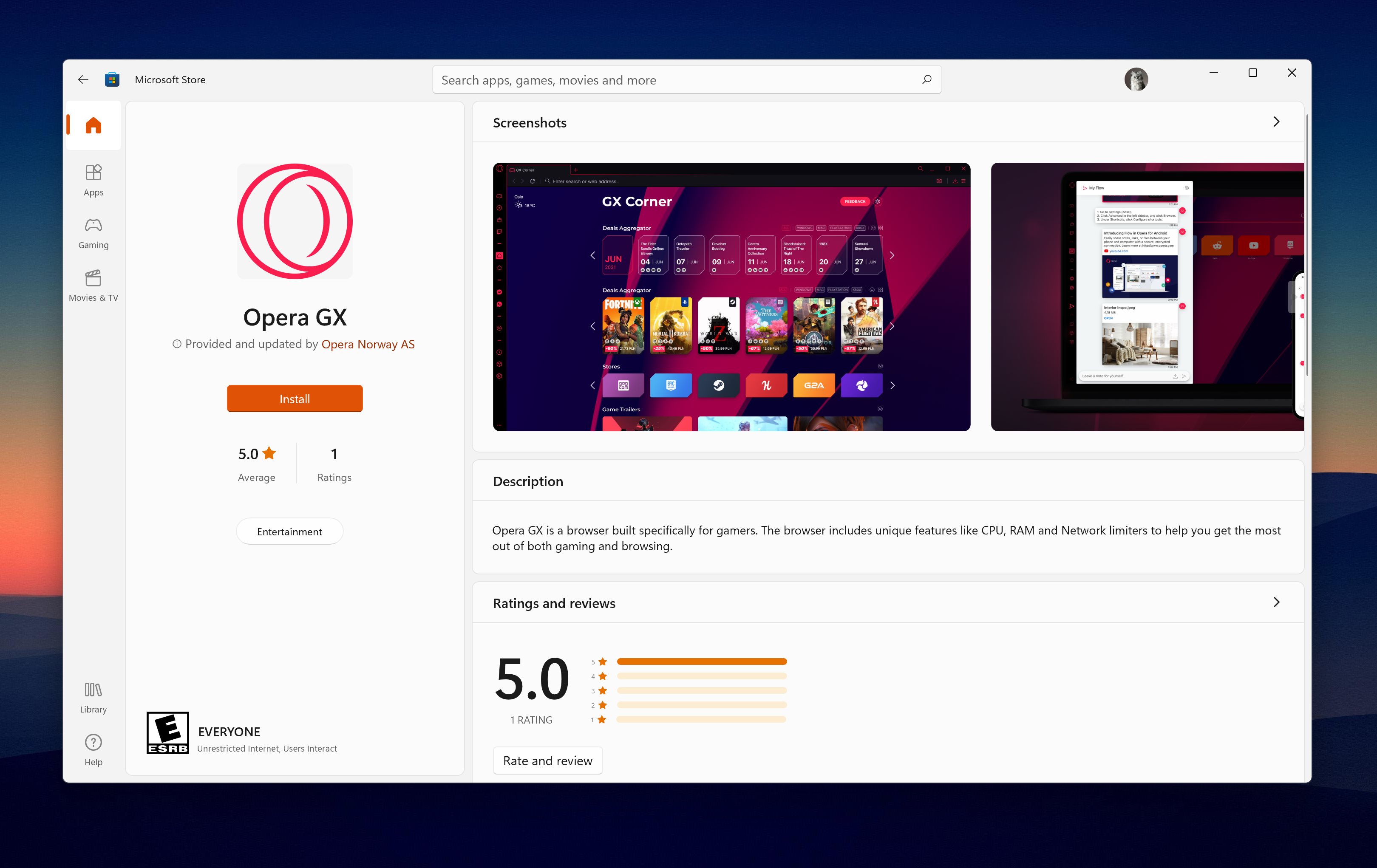Click the Home icon in sidebar
Viewport: 1377px width, 868px height.
pyautogui.click(x=93, y=125)
